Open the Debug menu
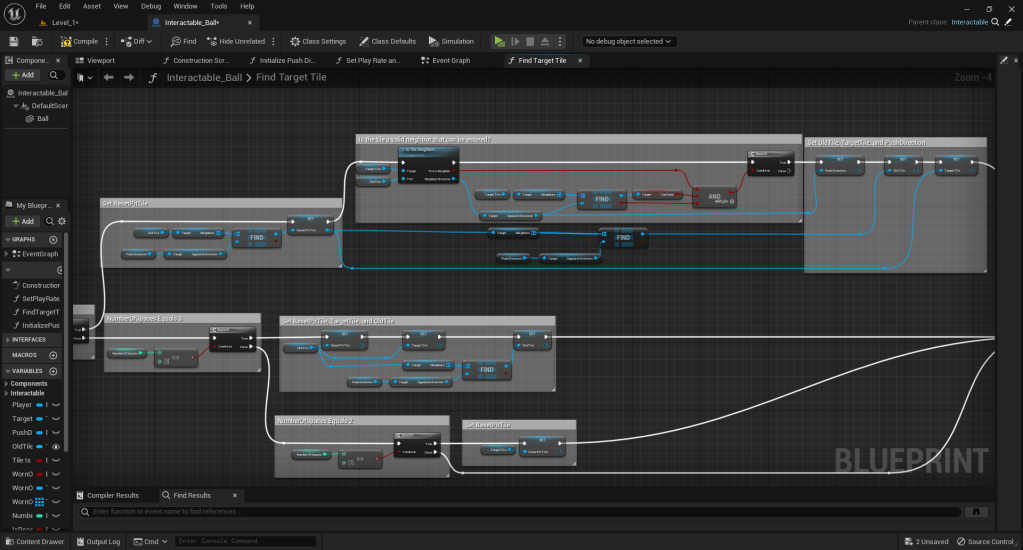1023x550 pixels. coord(150,6)
